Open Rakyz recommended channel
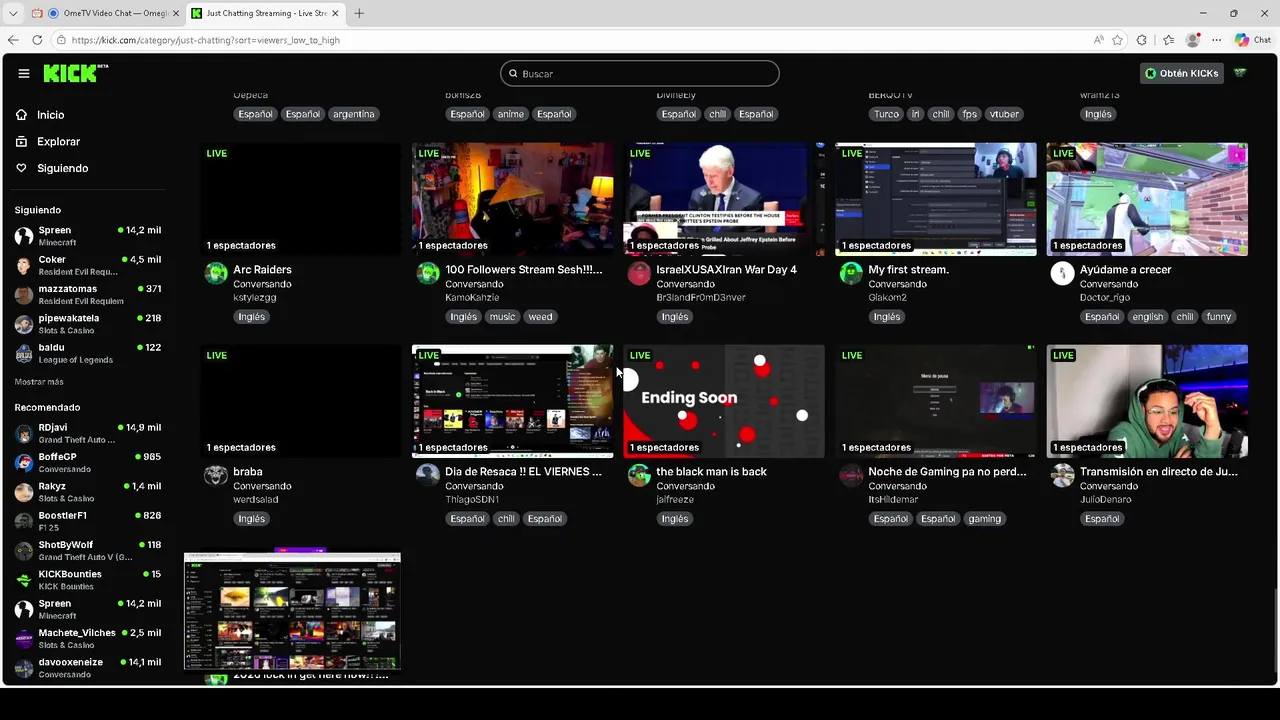1280x720 pixels. click(x=88, y=492)
